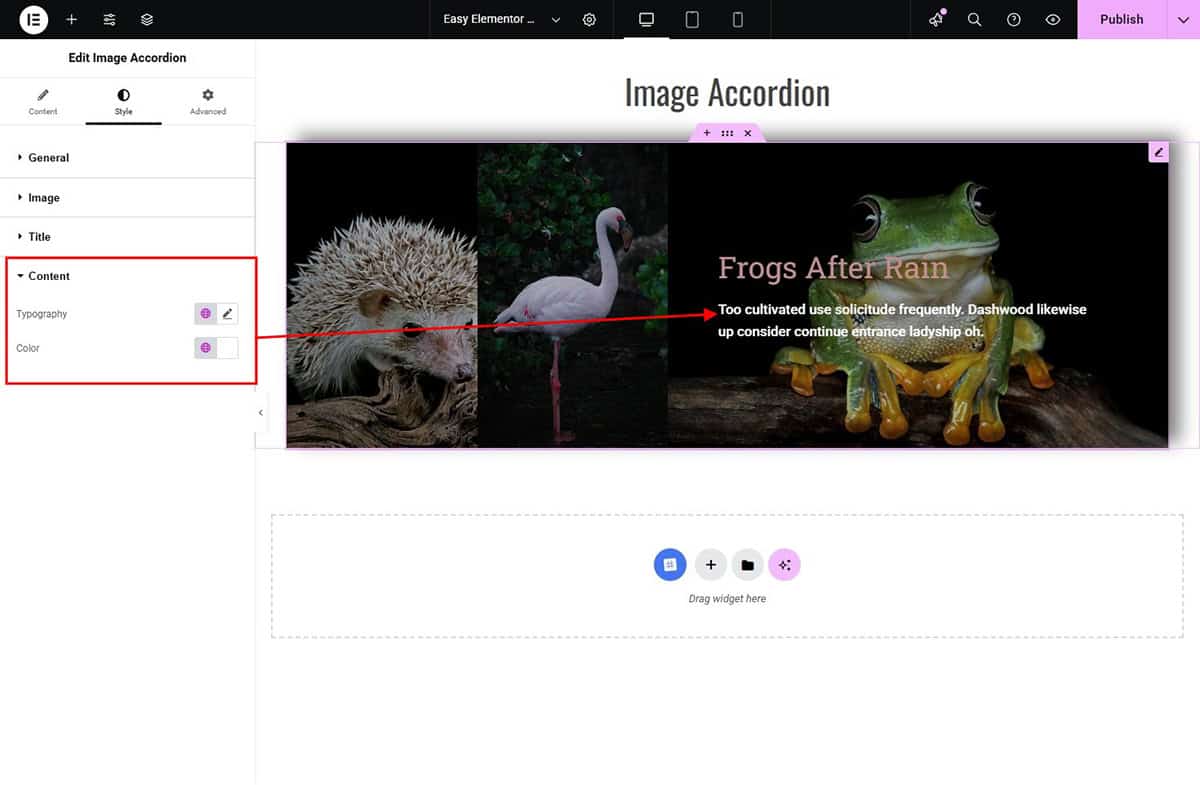Edit Typography with the pencil icon

pyautogui.click(x=228, y=313)
